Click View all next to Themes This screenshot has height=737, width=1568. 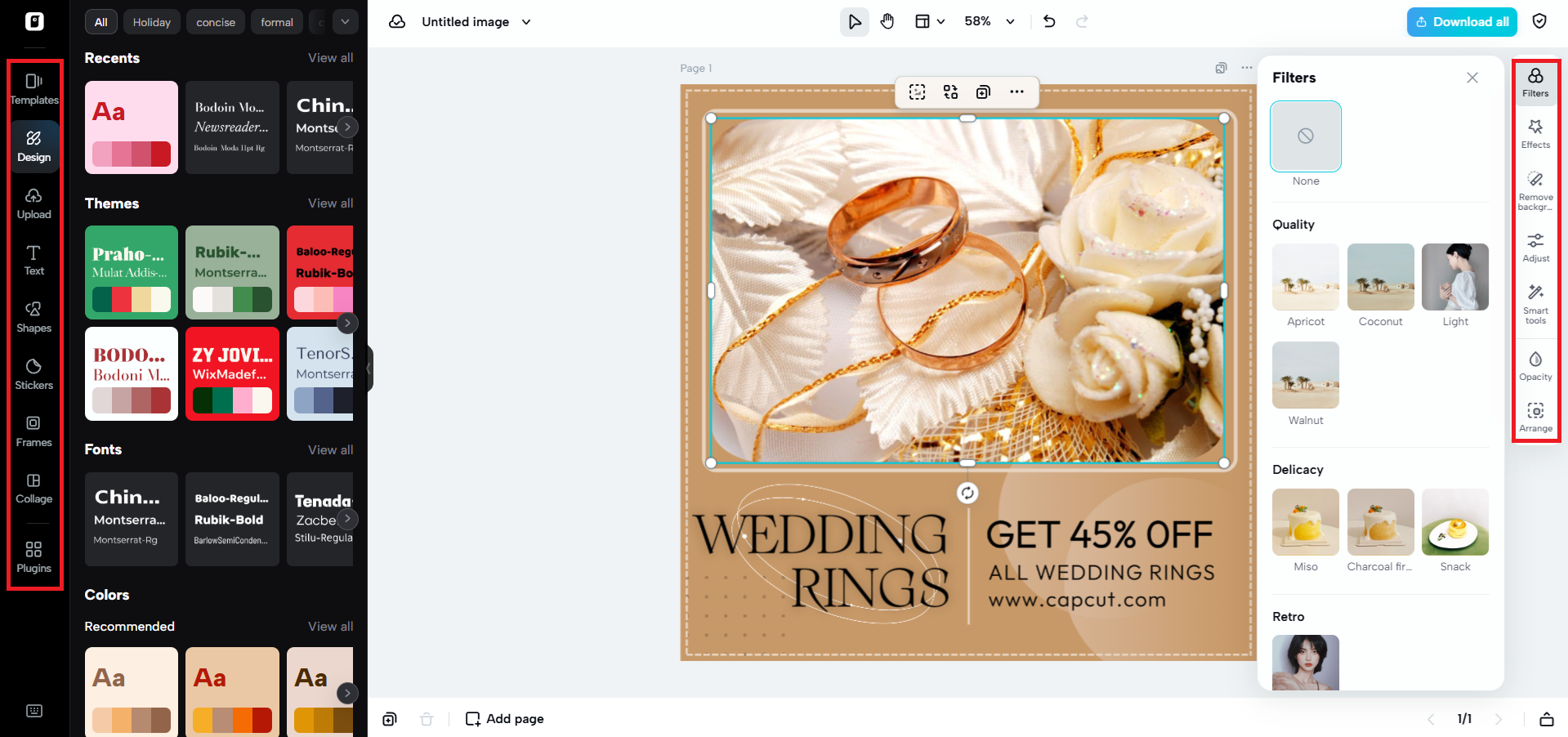click(330, 203)
